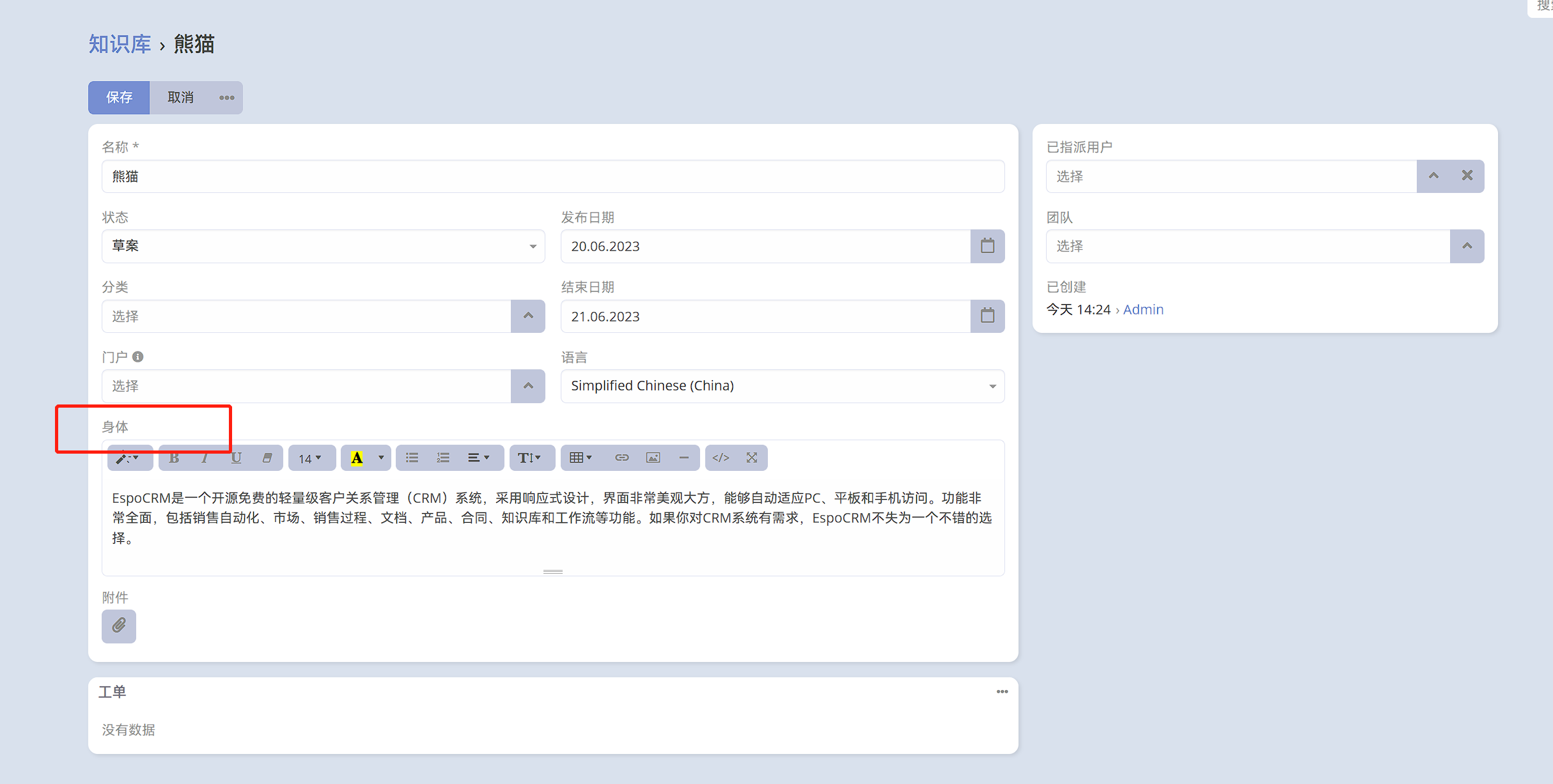Click the 分类 input field

[306, 316]
